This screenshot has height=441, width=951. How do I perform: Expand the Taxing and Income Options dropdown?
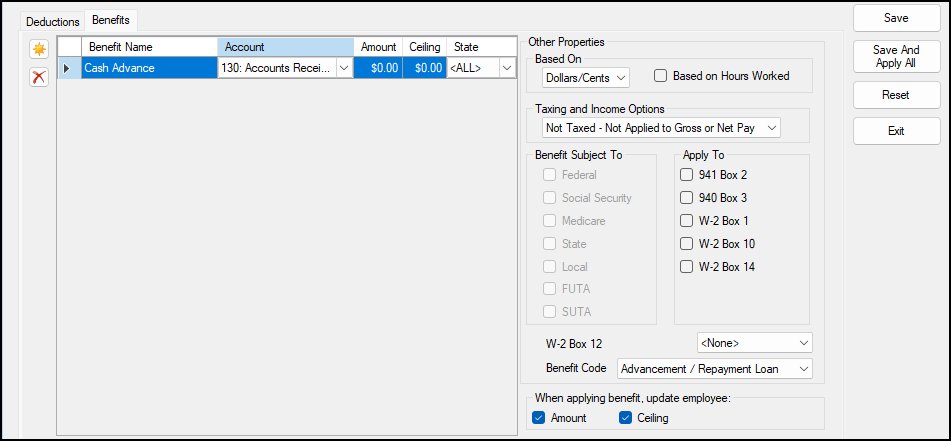point(660,128)
